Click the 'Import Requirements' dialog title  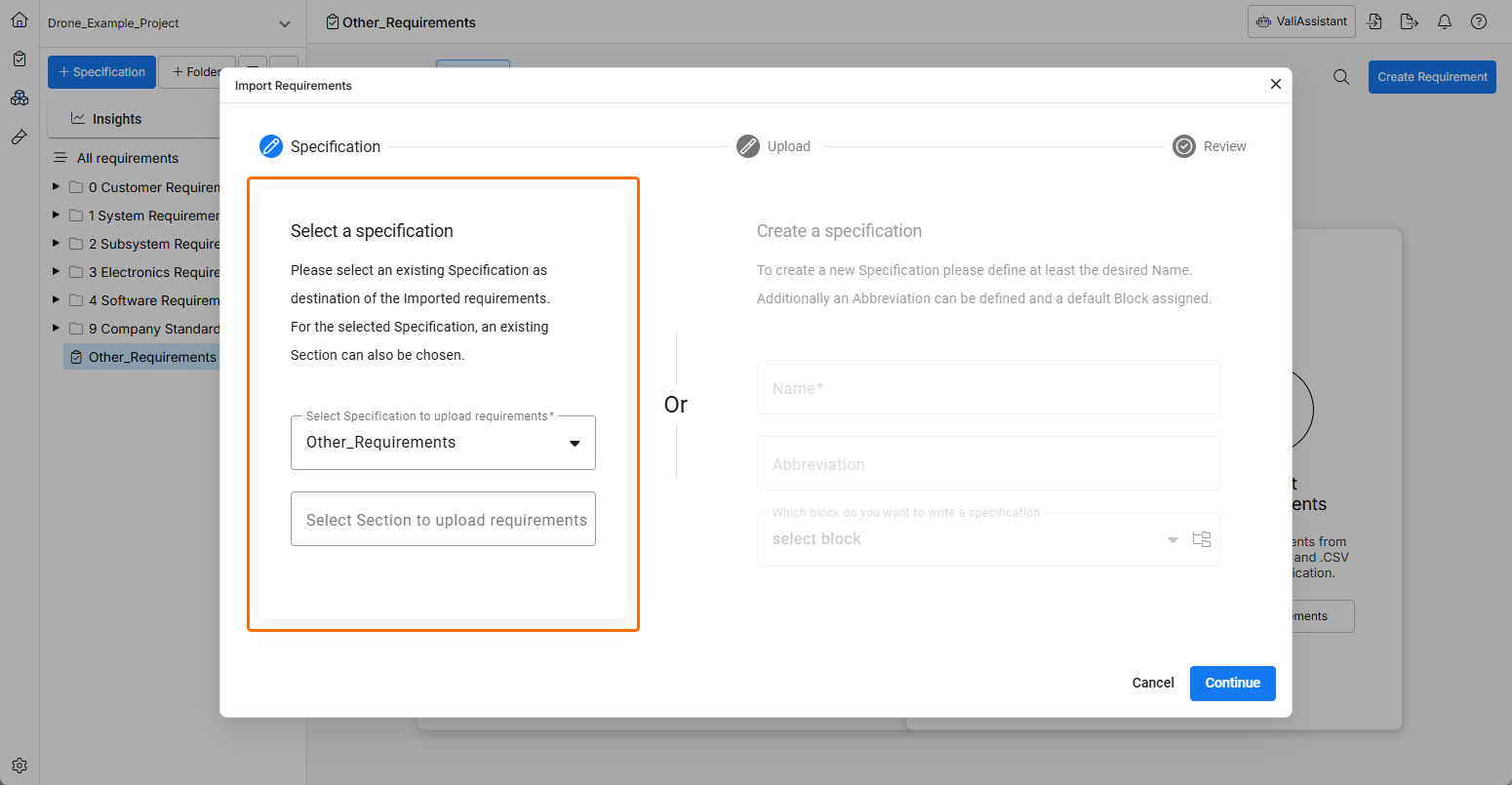pyautogui.click(x=294, y=86)
